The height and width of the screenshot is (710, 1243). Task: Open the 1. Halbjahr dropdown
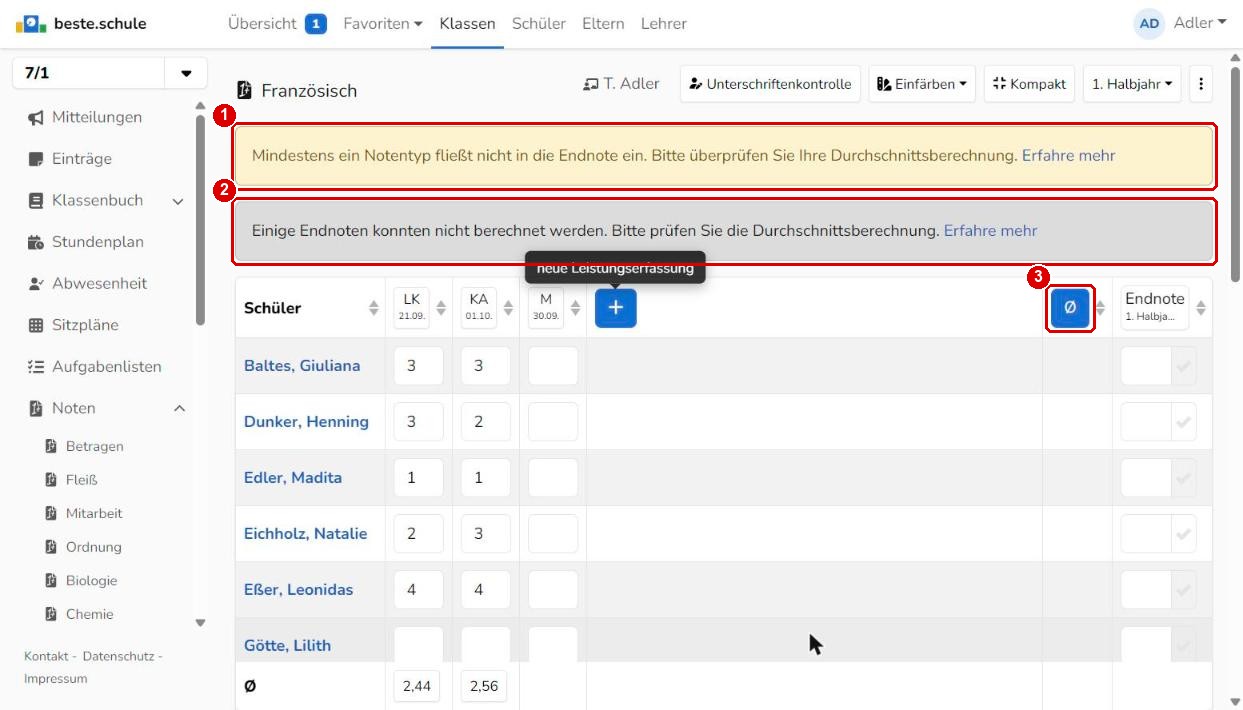pyautogui.click(x=1132, y=84)
